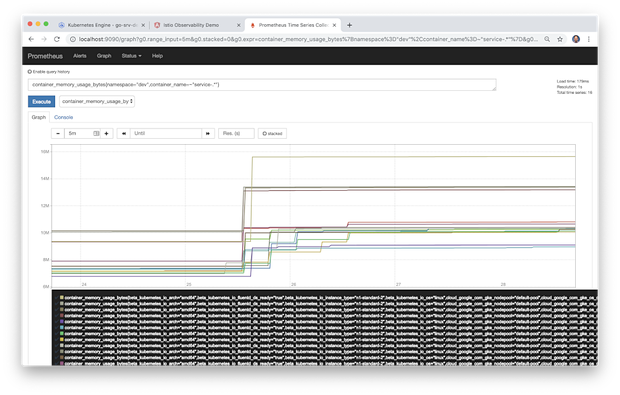Click the macOS green maximize window button
This screenshot has width=620, height=395.
pyautogui.click(x=46, y=24)
